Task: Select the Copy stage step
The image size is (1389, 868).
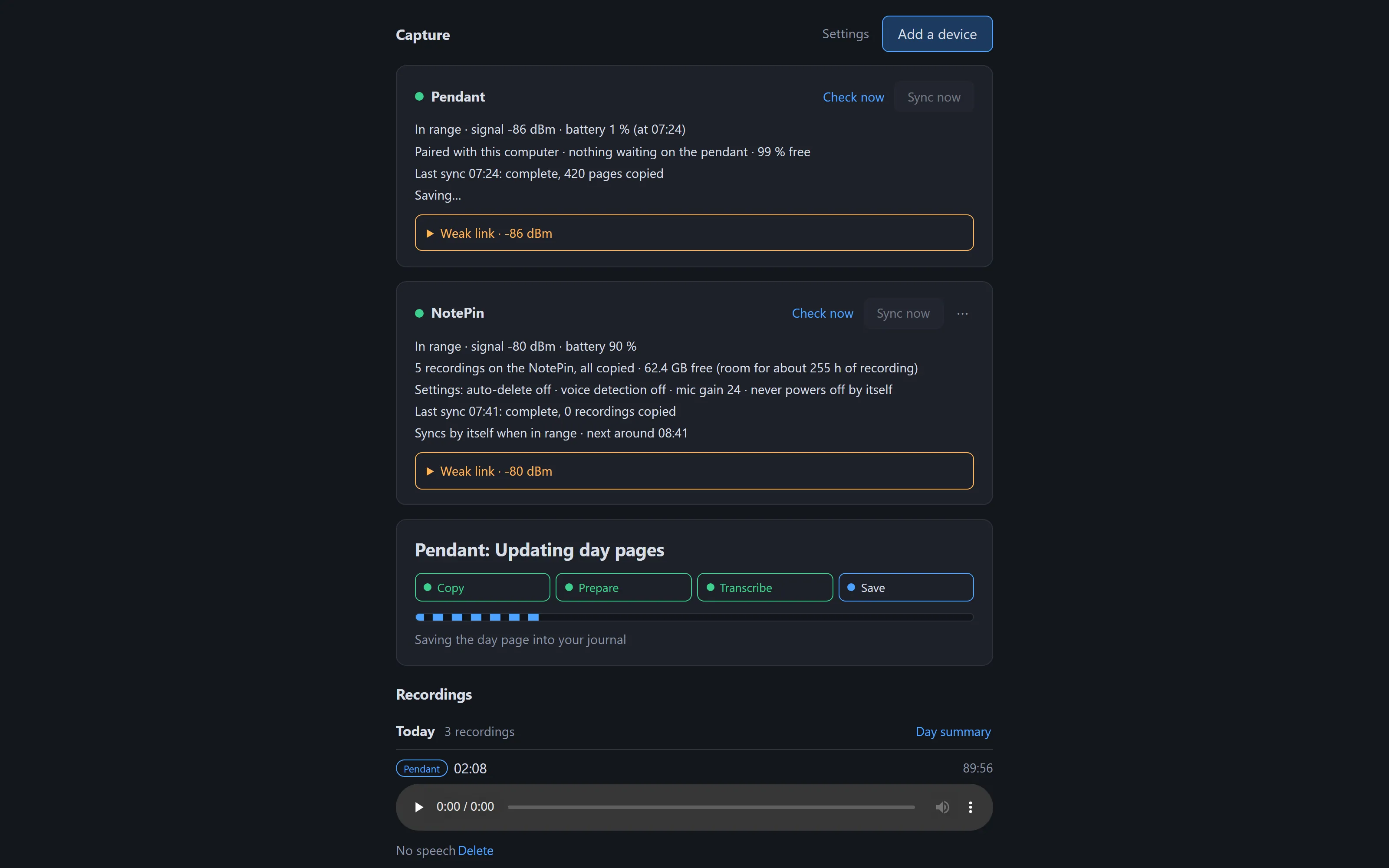Action: (x=482, y=587)
